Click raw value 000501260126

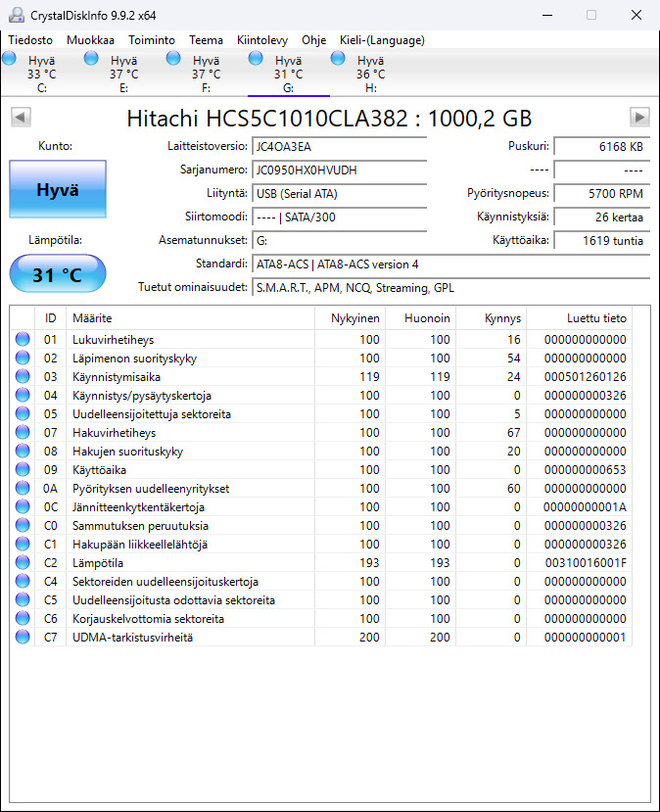[x=585, y=376]
